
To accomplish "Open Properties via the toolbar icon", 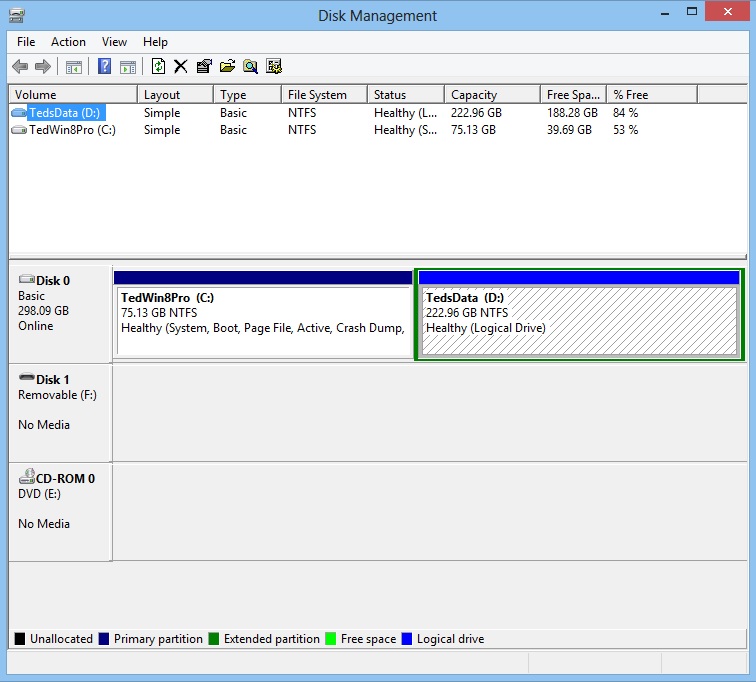I will click(x=204, y=67).
